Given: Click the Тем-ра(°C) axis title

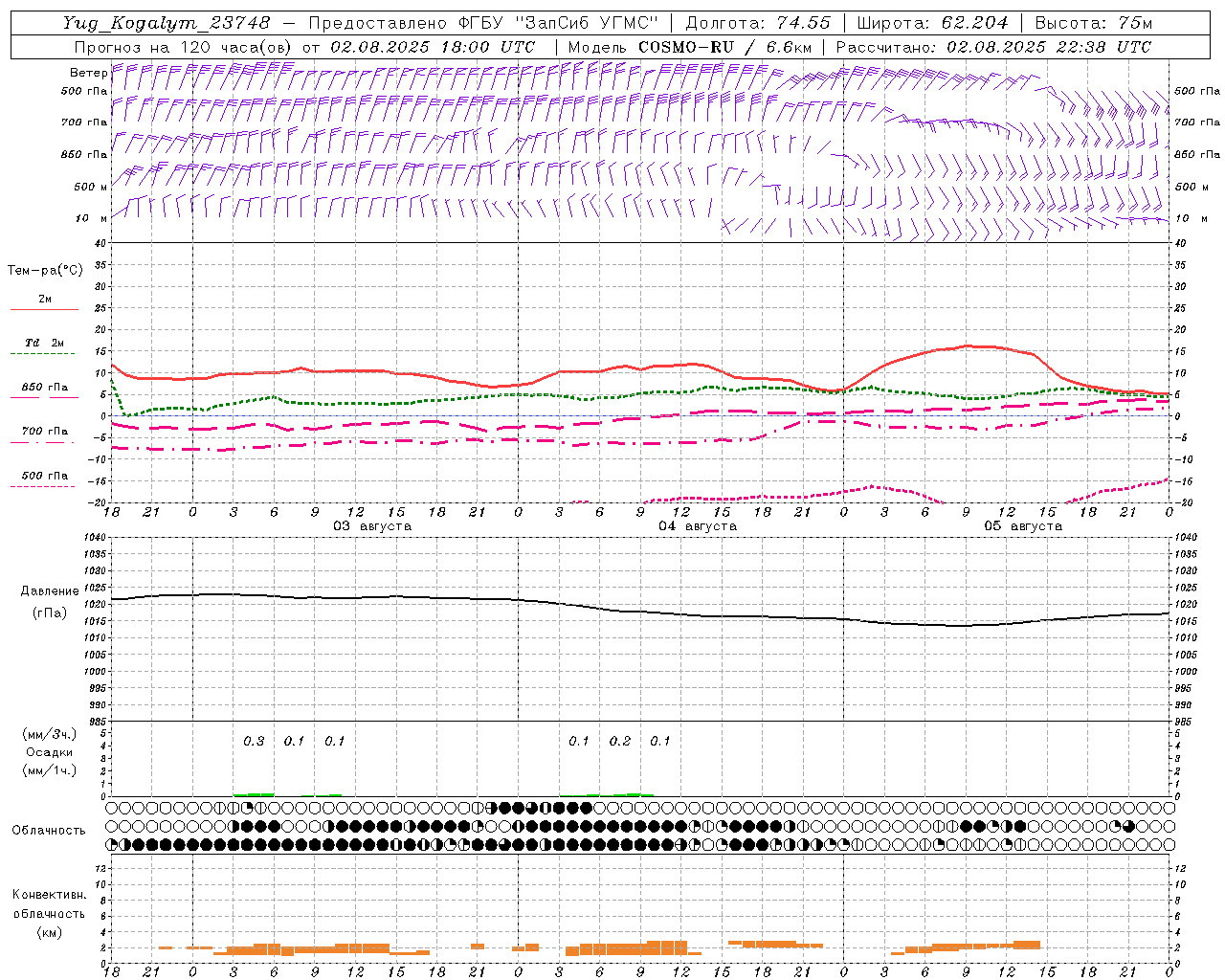Looking at the screenshot, I should coord(45,271).
